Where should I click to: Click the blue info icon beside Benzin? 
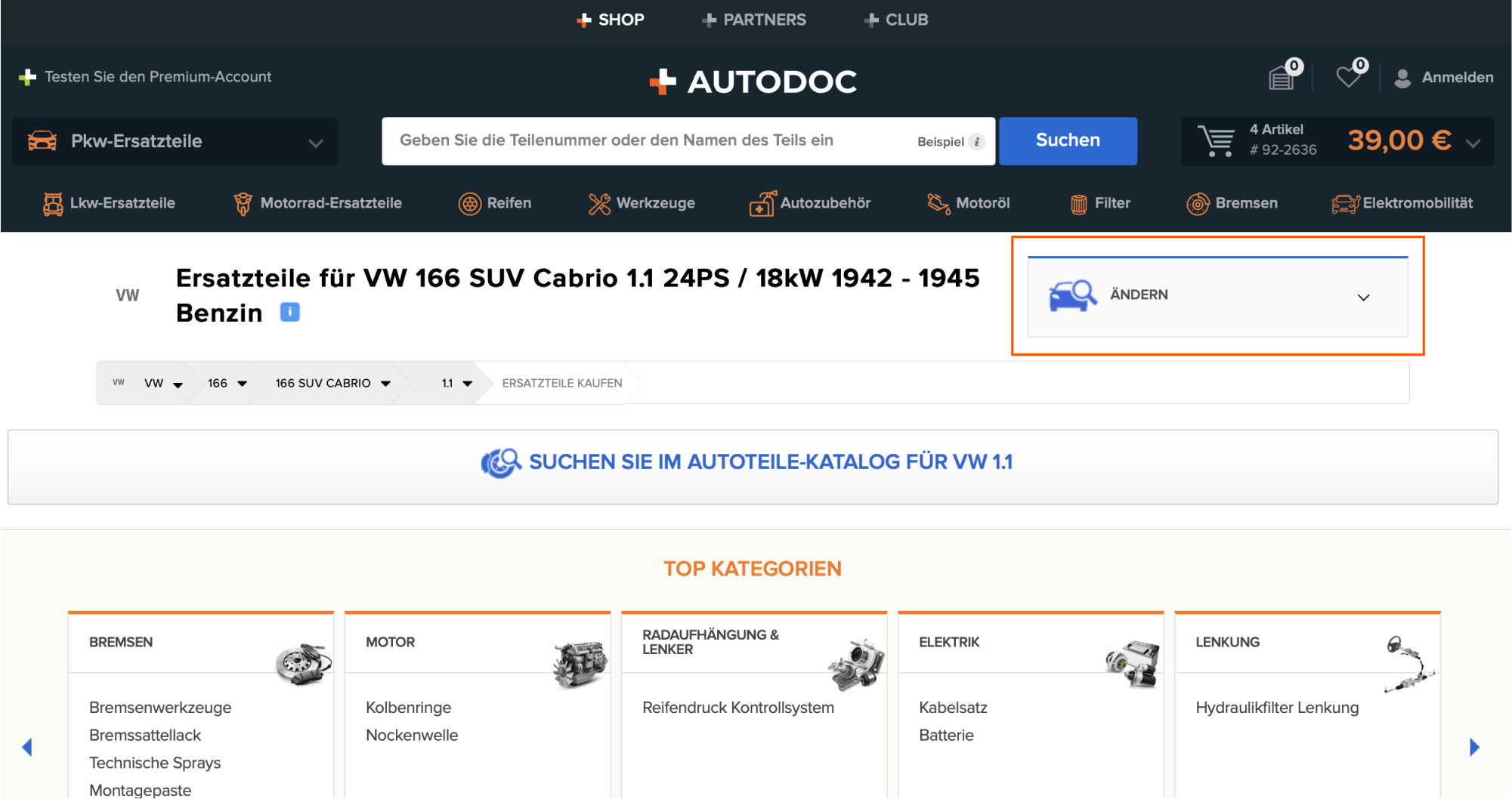[x=290, y=312]
